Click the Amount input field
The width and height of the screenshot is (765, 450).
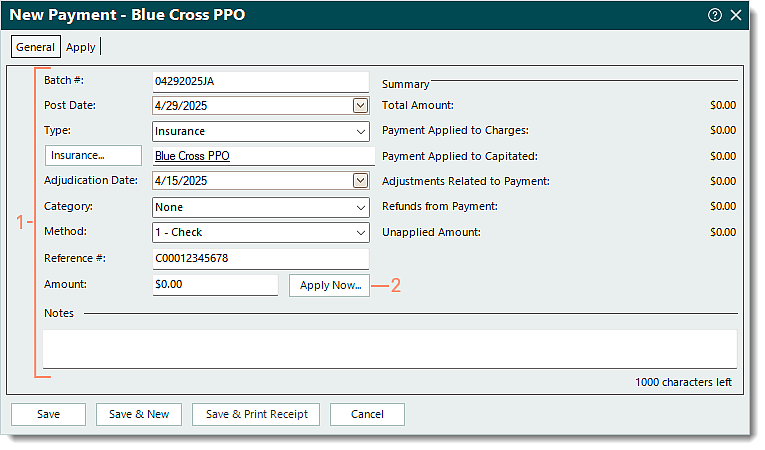tap(215, 285)
